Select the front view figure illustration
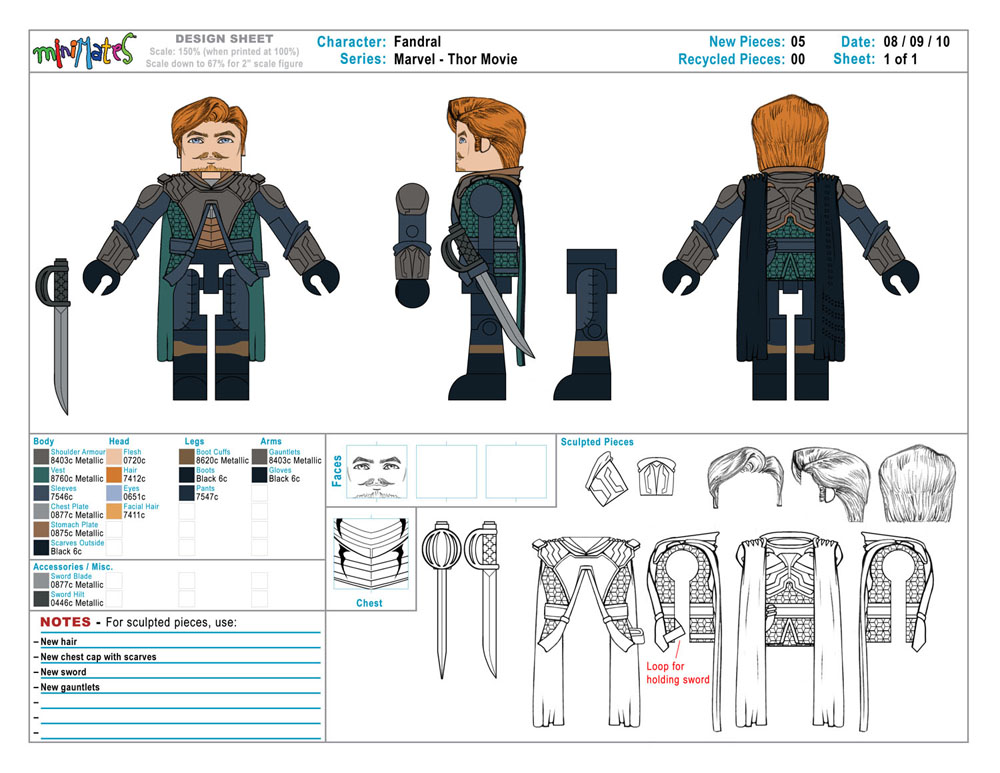Image resolution: width=1000 pixels, height=773 pixels. (211, 251)
